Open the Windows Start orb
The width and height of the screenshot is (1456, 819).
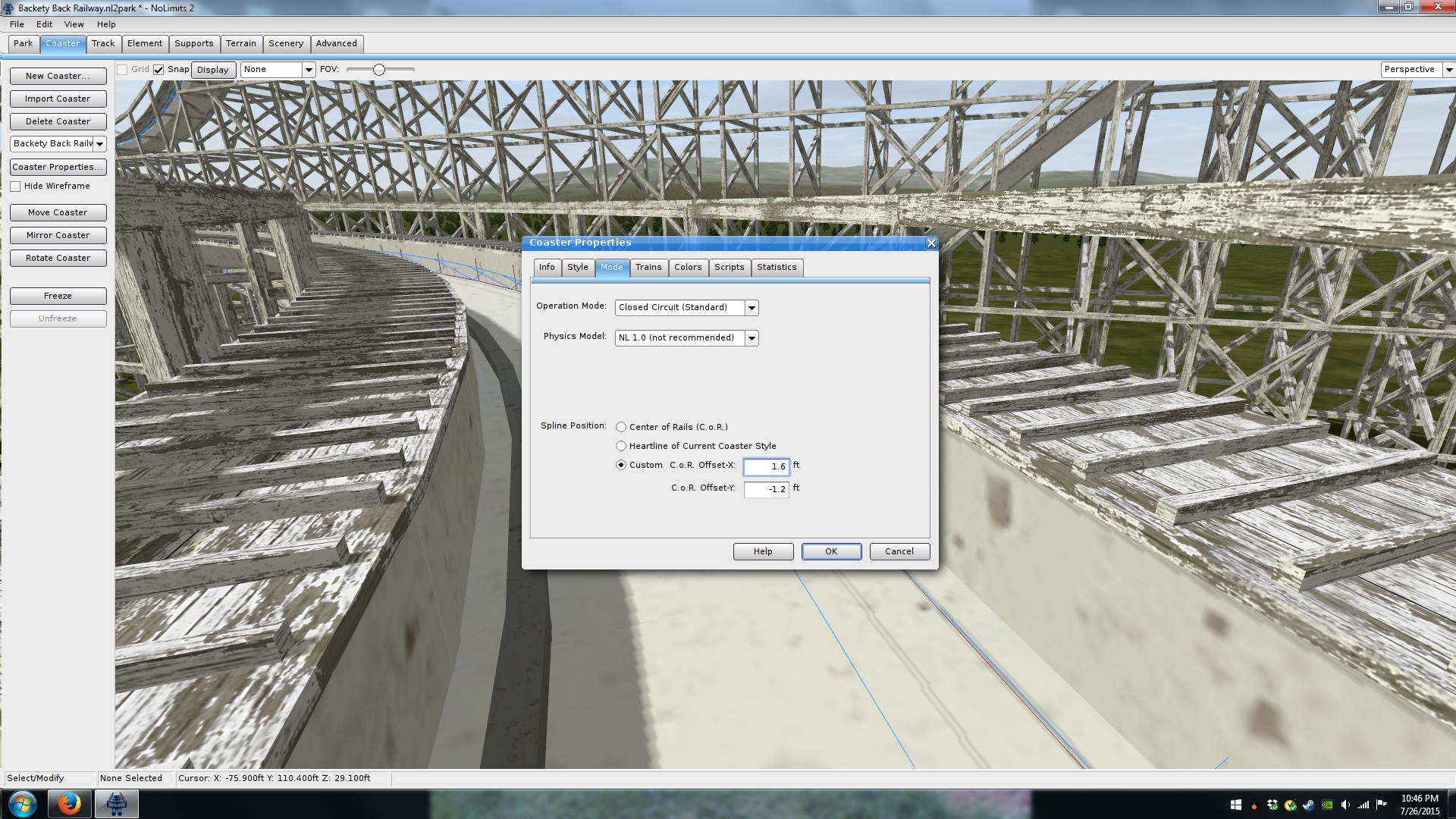pyautogui.click(x=22, y=804)
